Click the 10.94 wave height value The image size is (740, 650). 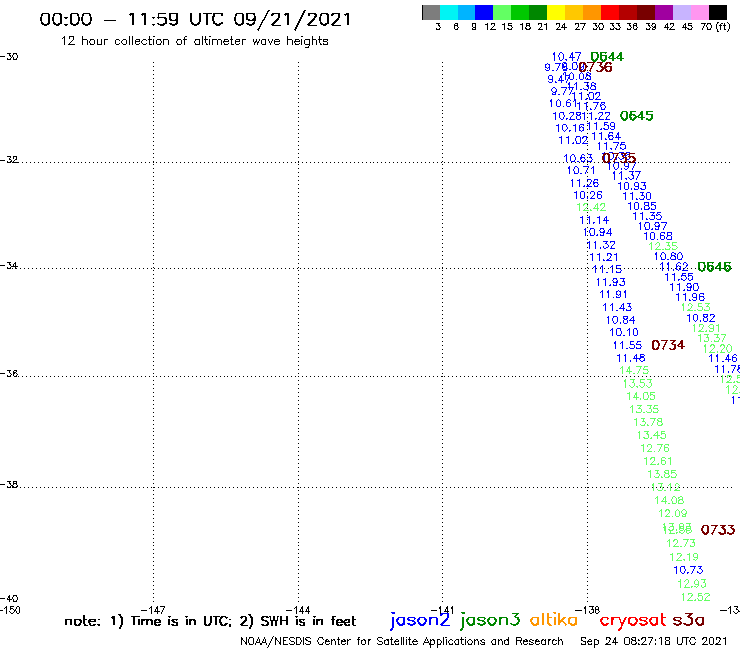click(x=597, y=232)
